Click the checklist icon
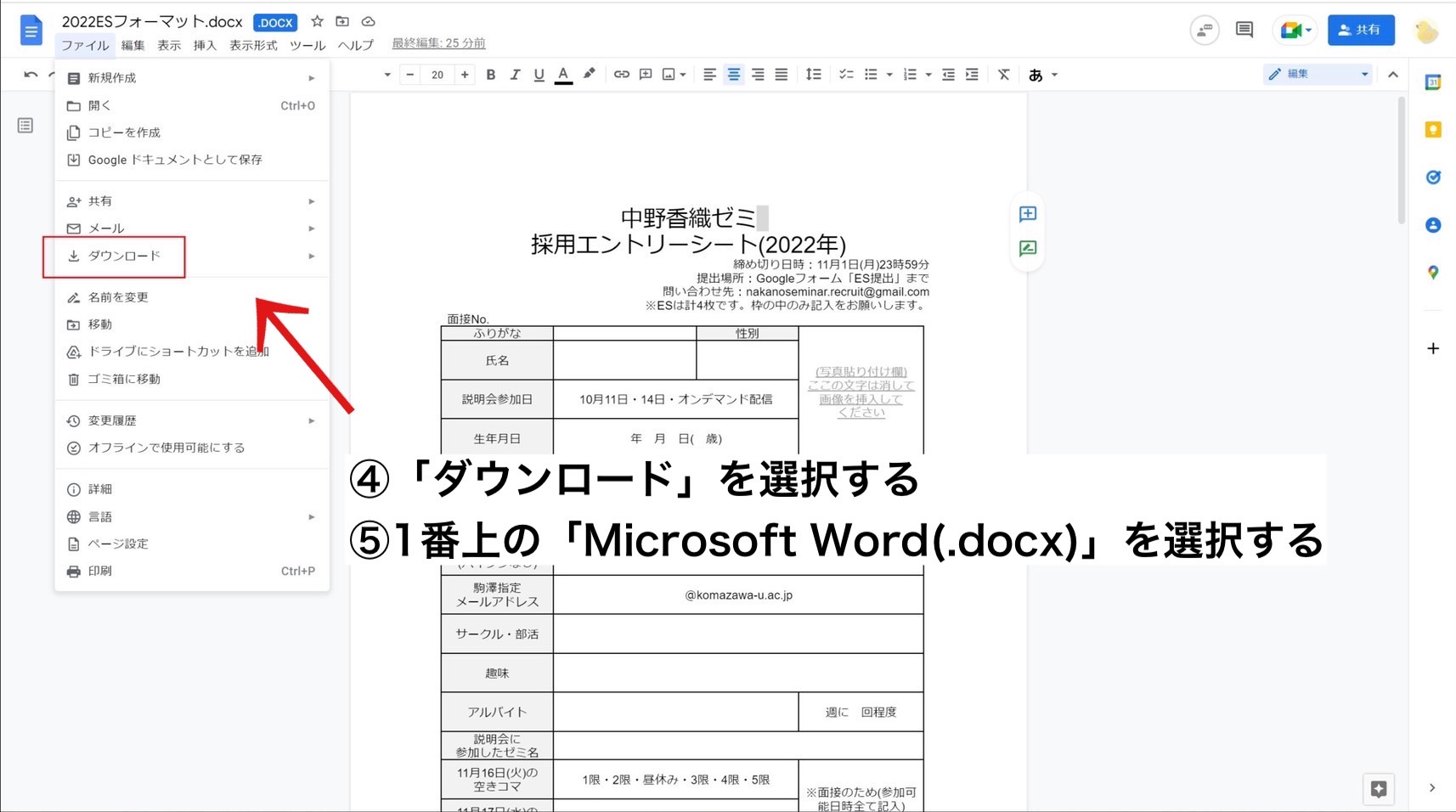 [846, 75]
